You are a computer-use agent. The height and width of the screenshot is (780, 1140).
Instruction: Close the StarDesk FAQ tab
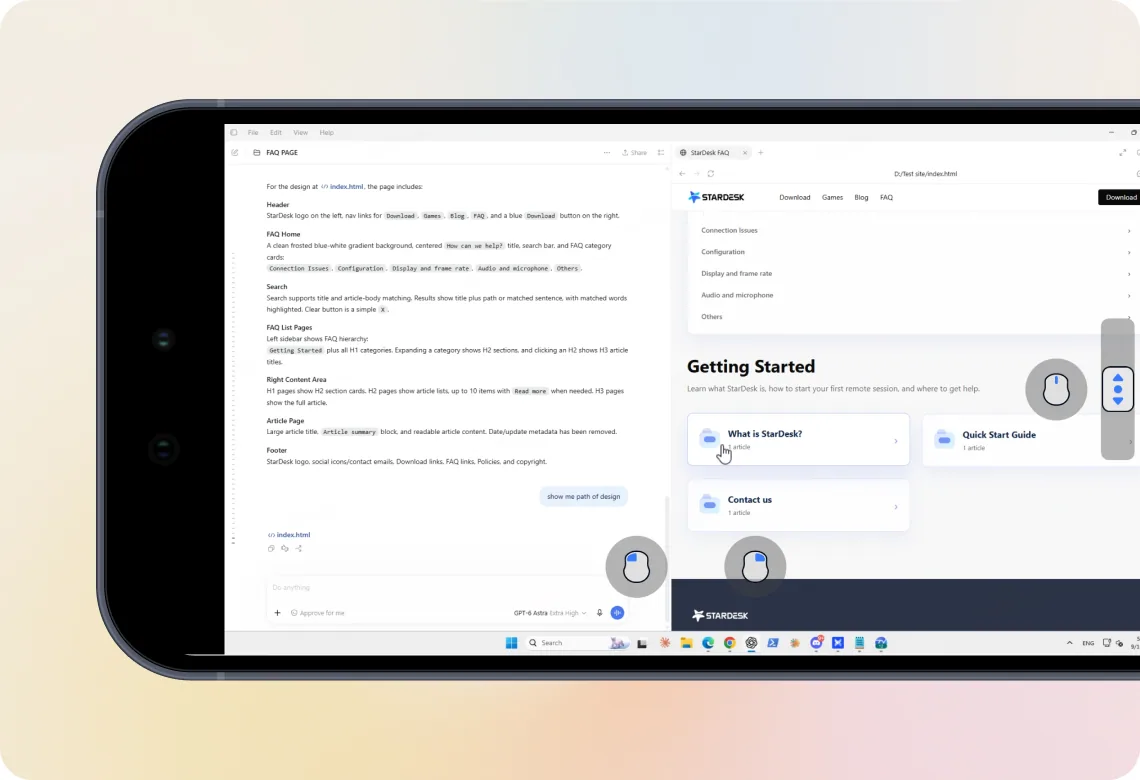744,153
